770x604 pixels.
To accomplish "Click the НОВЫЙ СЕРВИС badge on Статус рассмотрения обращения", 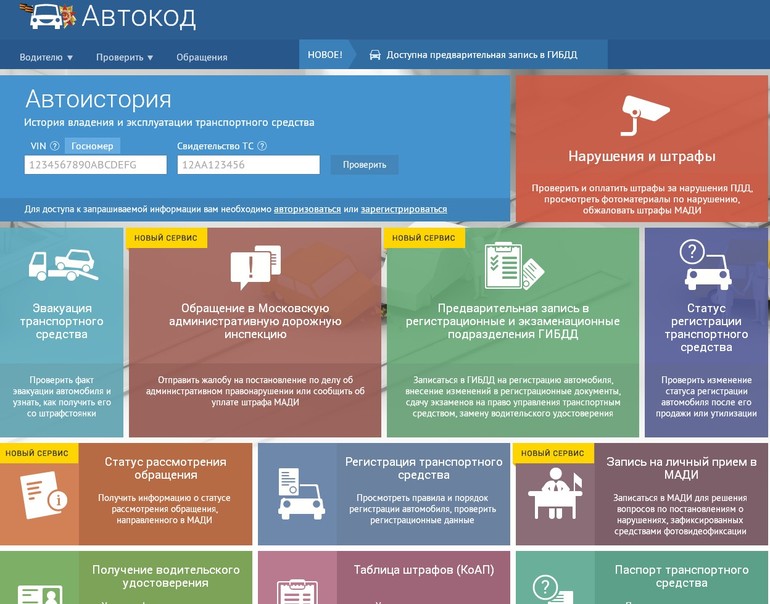I will (x=37, y=453).
